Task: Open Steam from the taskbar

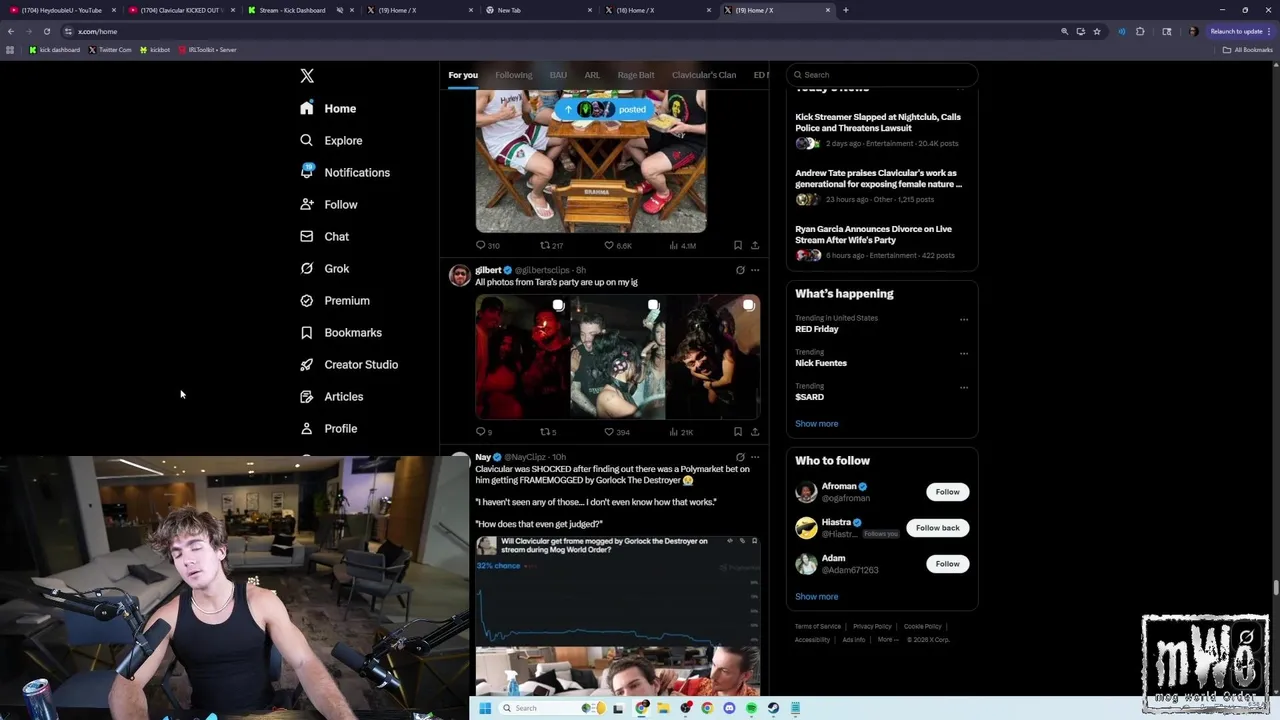Action: (773, 708)
